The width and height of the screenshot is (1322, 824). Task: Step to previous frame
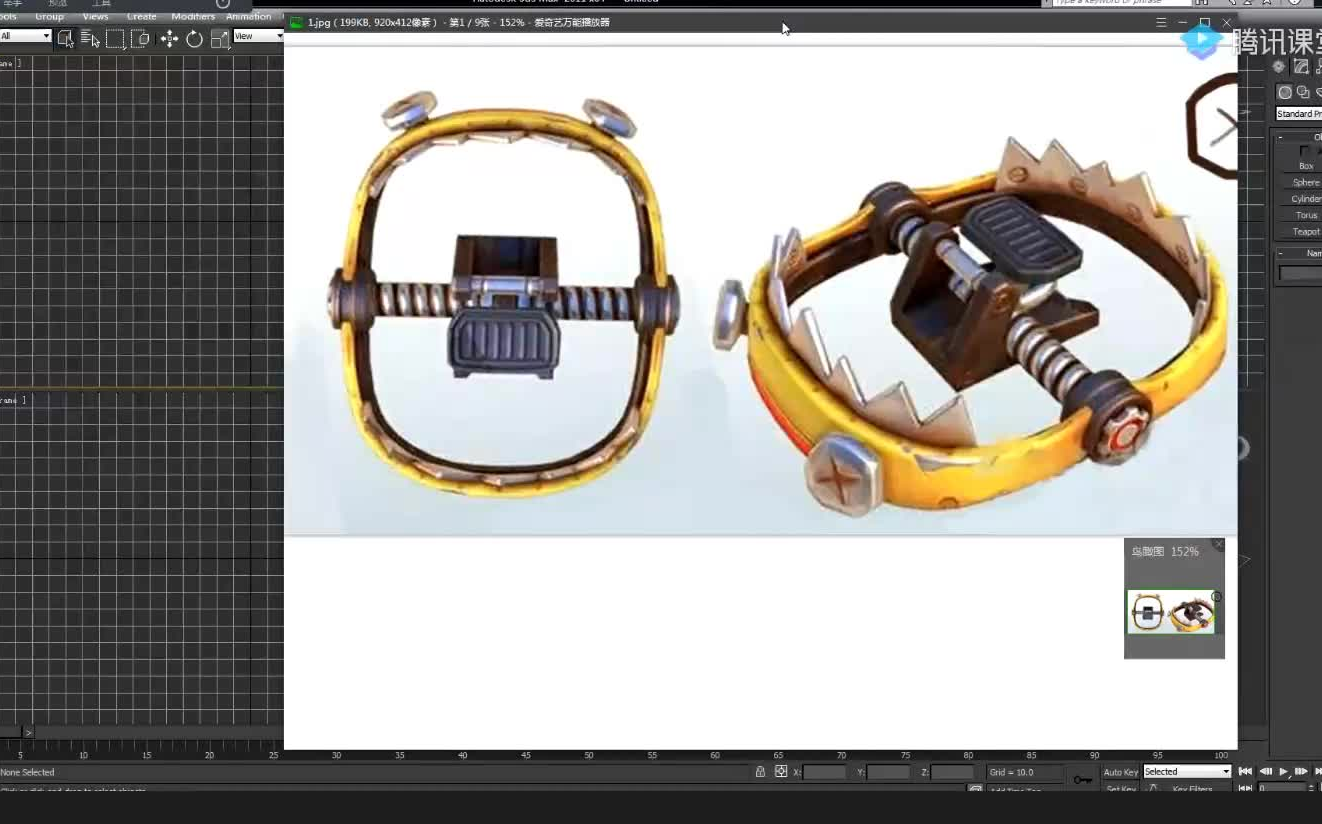1265,771
